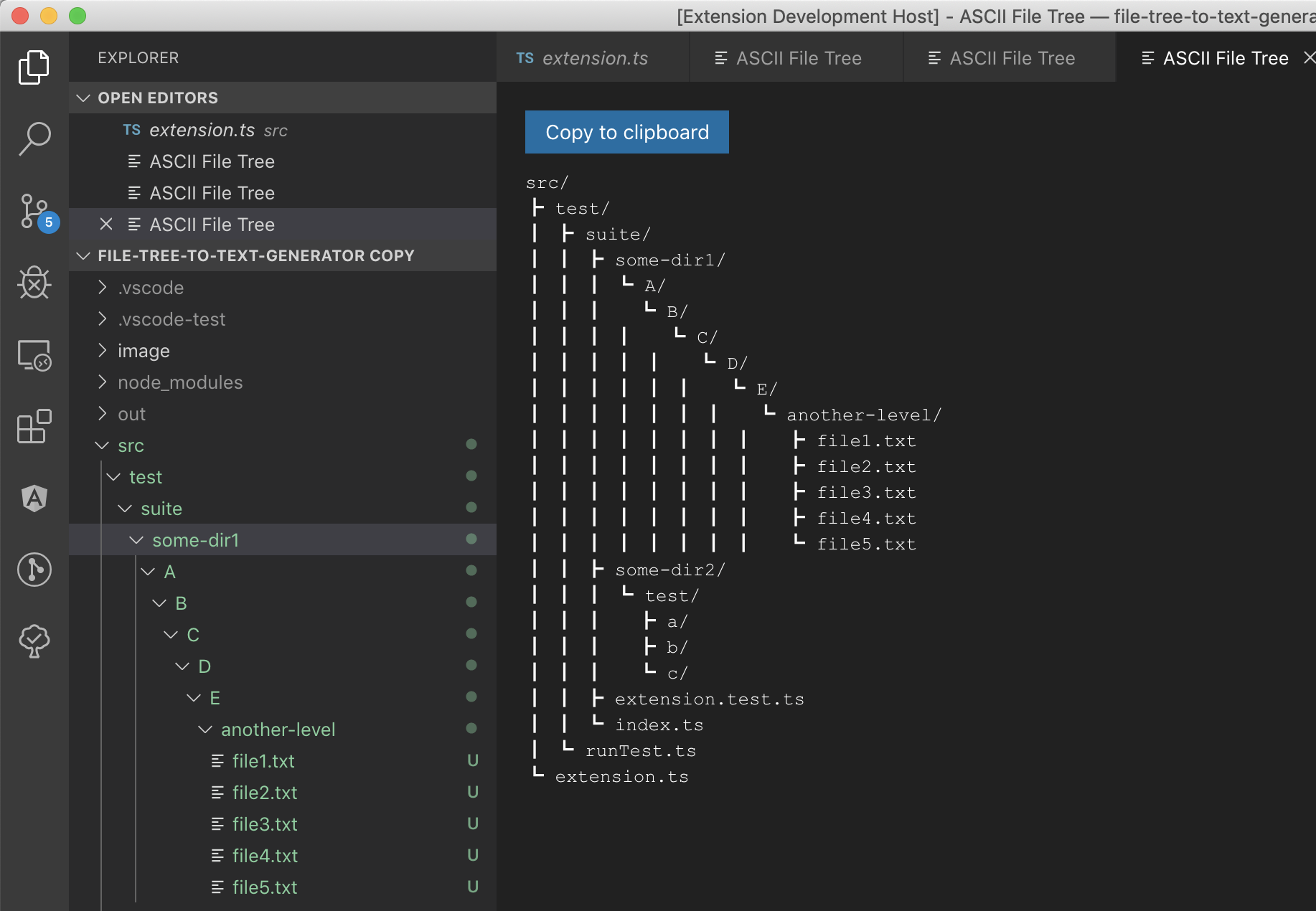This screenshot has width=1316, height=911.
Task: Switch to the extension.ts editor tab
Action: pos(593,57)
